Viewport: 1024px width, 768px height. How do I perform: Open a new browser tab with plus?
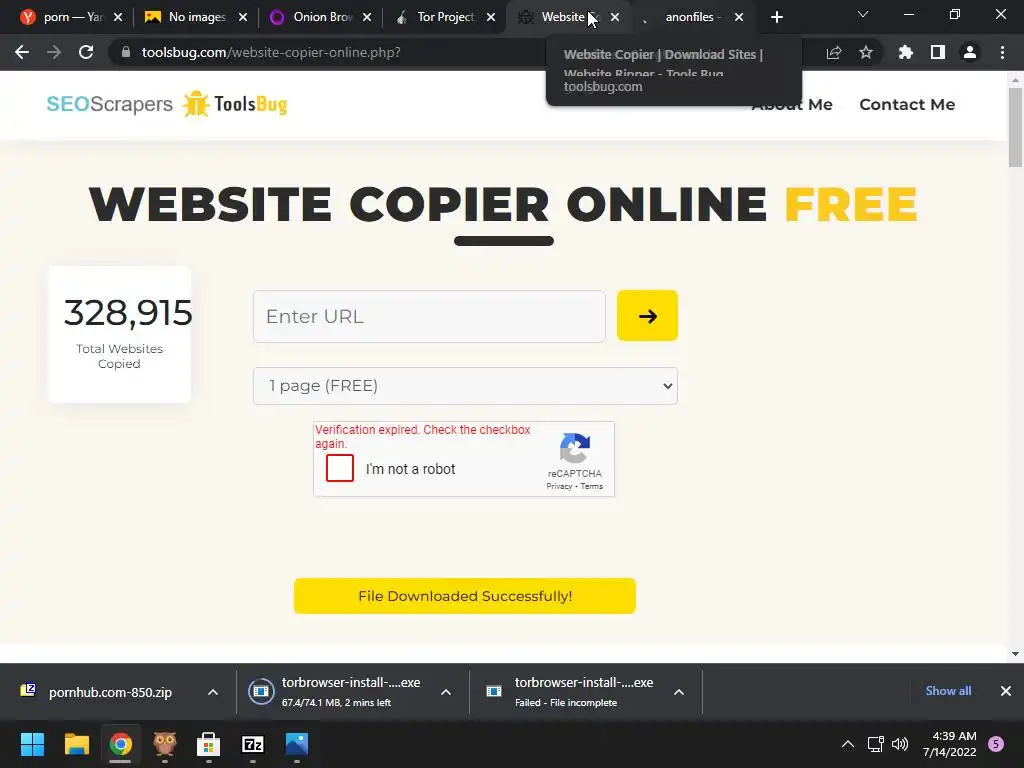click(x=776, y=17)
